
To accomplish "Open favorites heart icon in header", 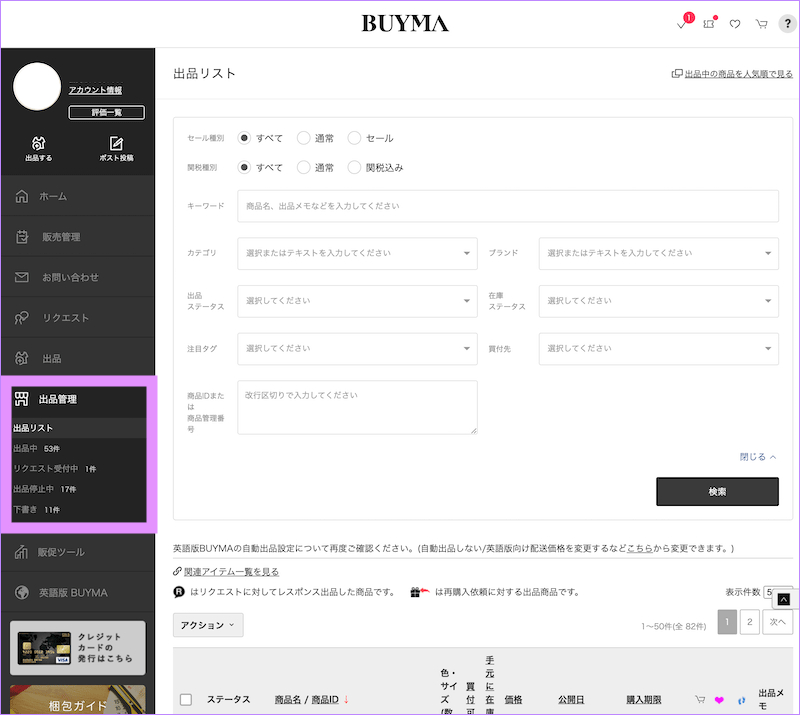I will 735,24.
